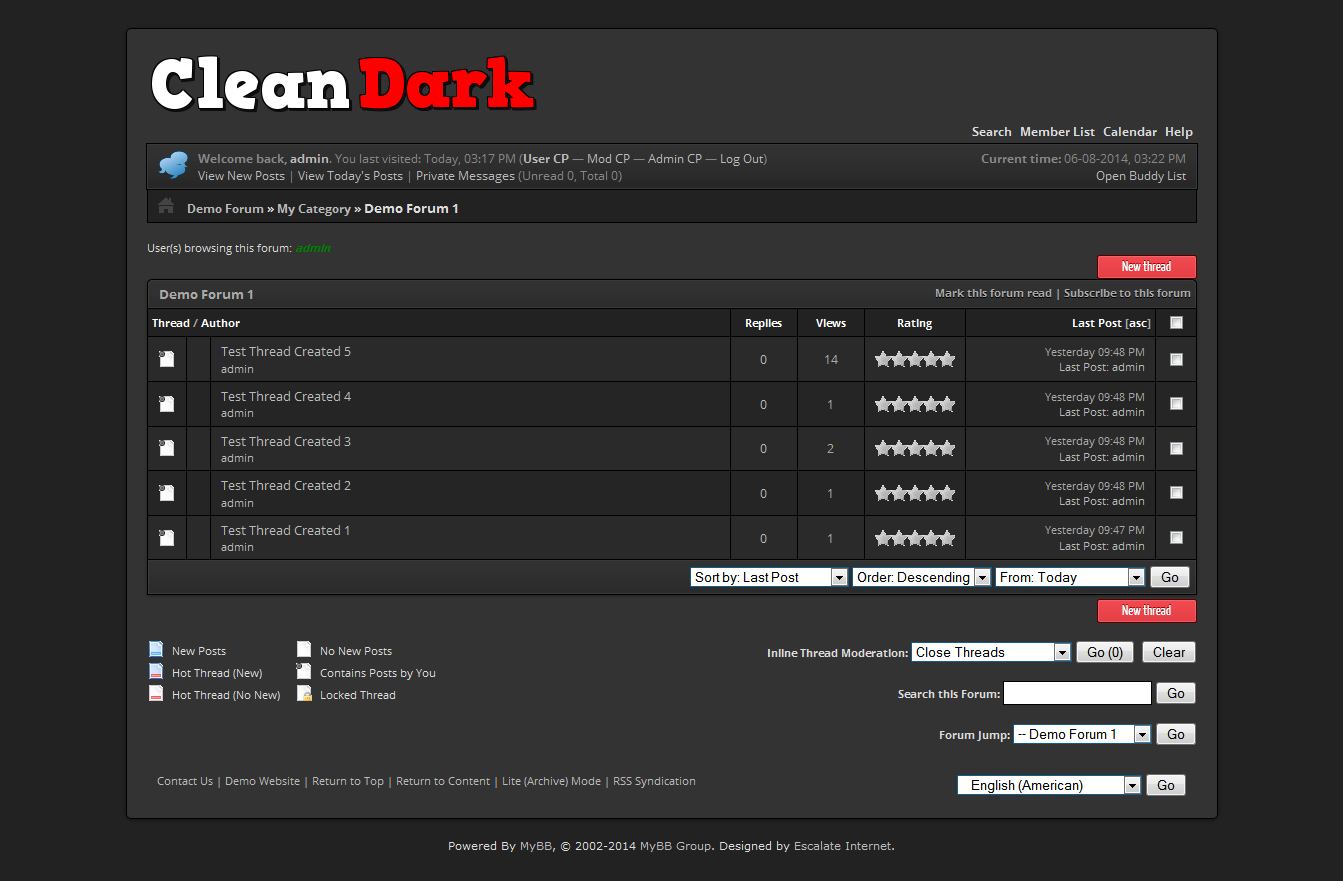Click the Search this Forum input field
1343x881 pixels.
(x=1077, y=693)
